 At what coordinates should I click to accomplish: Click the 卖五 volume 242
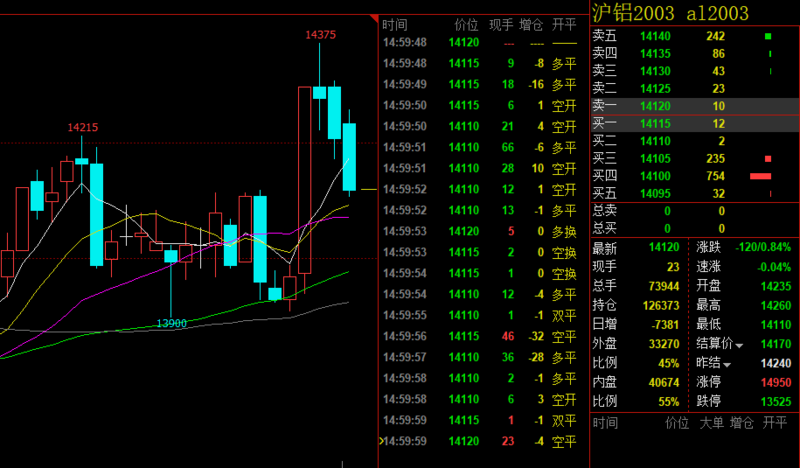715,36
